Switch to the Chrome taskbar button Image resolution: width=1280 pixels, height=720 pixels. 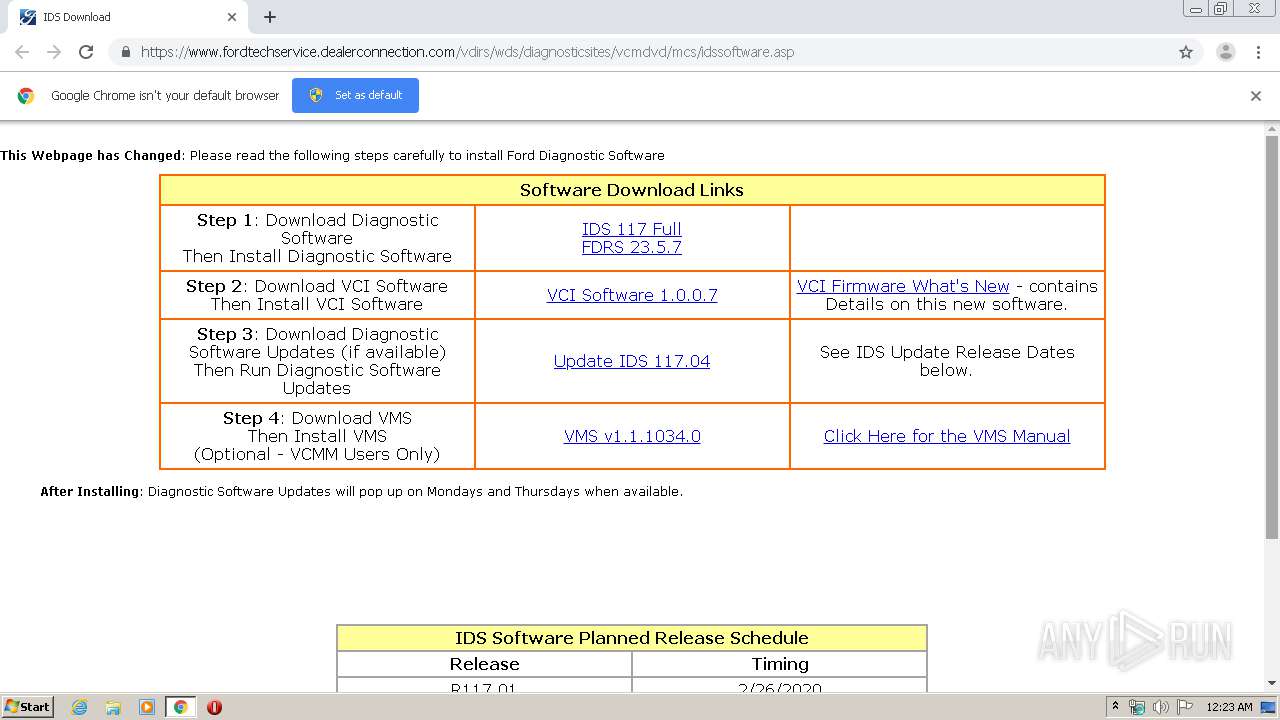181,707
